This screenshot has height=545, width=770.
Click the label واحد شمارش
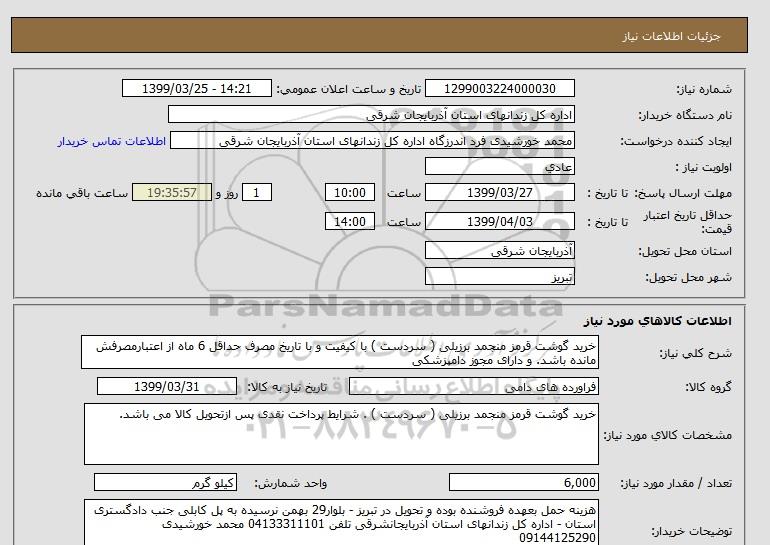290,483
